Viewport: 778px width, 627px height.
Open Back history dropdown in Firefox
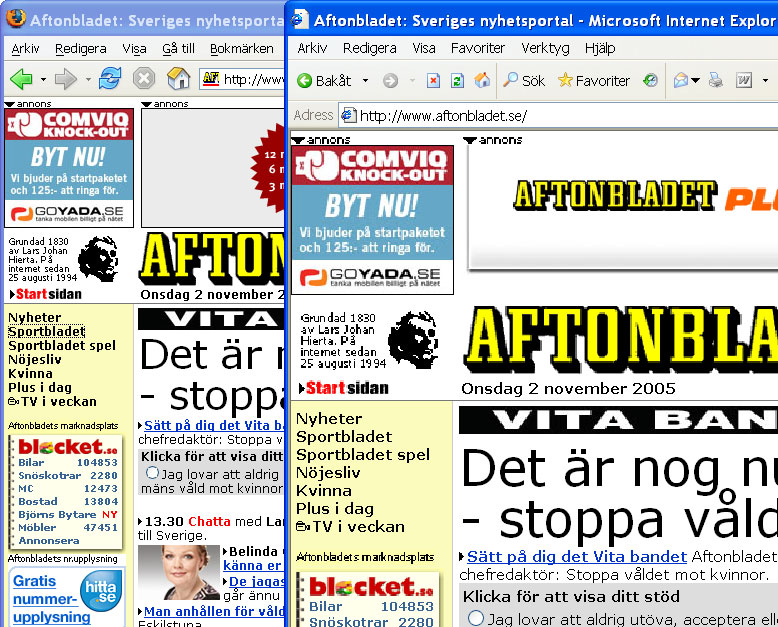(43, 79)
